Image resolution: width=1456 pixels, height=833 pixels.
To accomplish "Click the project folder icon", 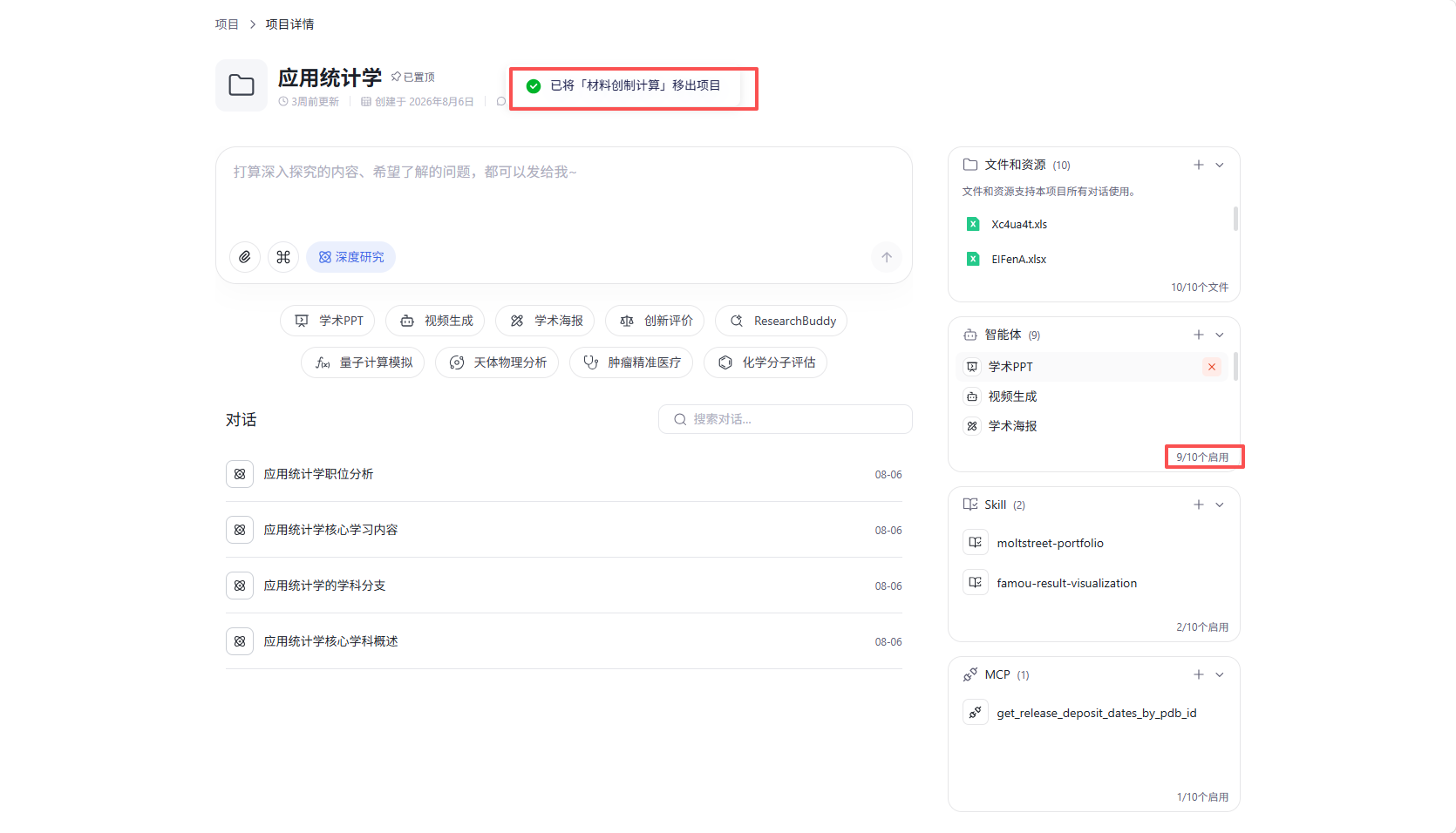I will click(242, 85).
